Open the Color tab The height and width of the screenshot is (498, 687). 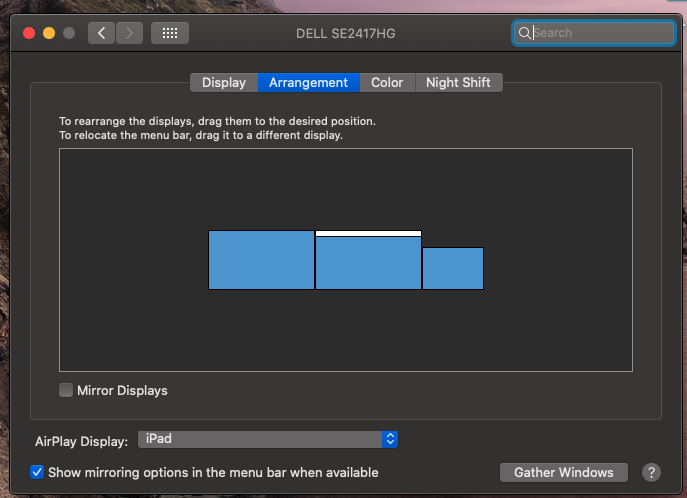coord(387,83)
